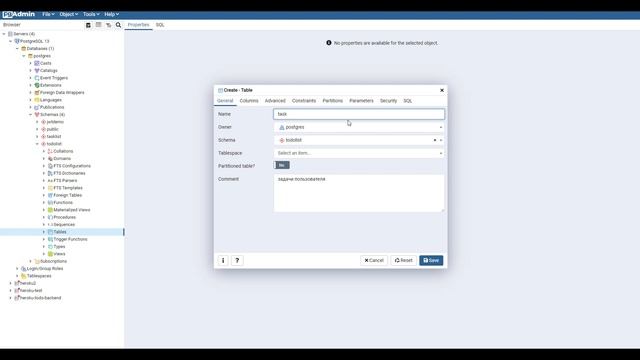Viewport: 640px width, 360px height.
Task: Select the Types tree item
Action: pos(59,247)
